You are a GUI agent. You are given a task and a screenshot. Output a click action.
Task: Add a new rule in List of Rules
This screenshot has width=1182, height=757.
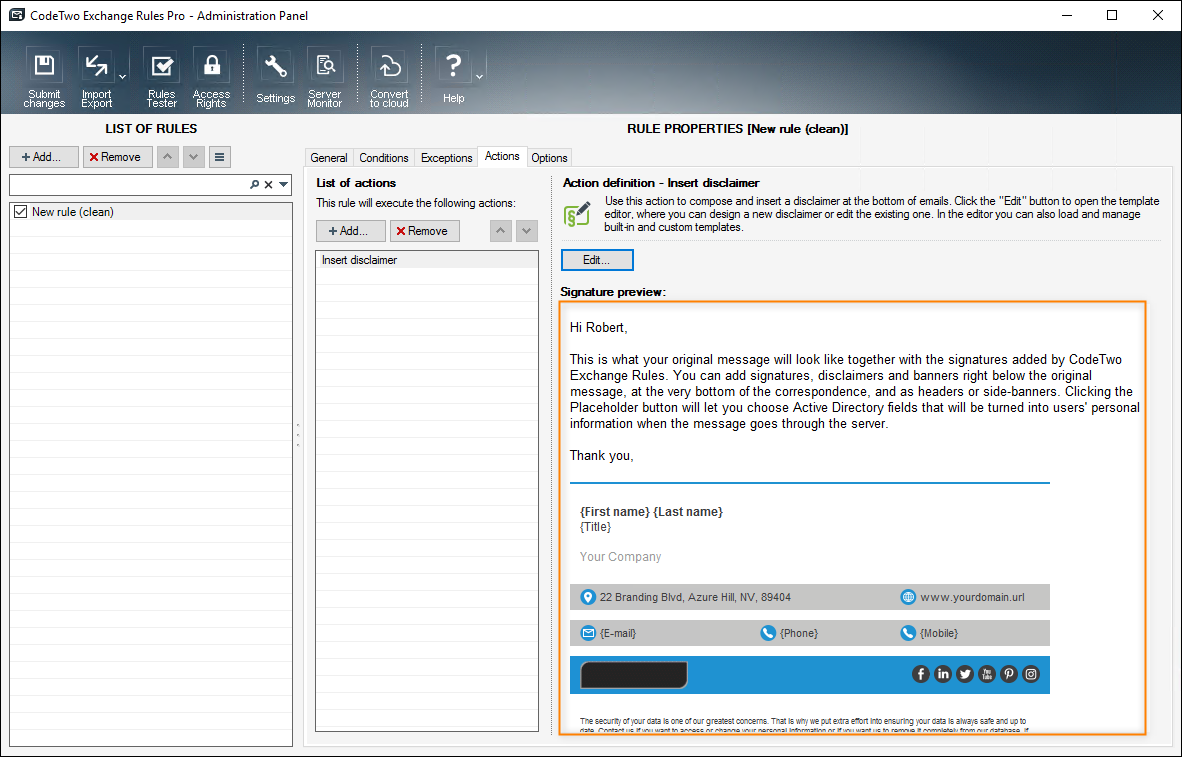(x=44, y=157)
